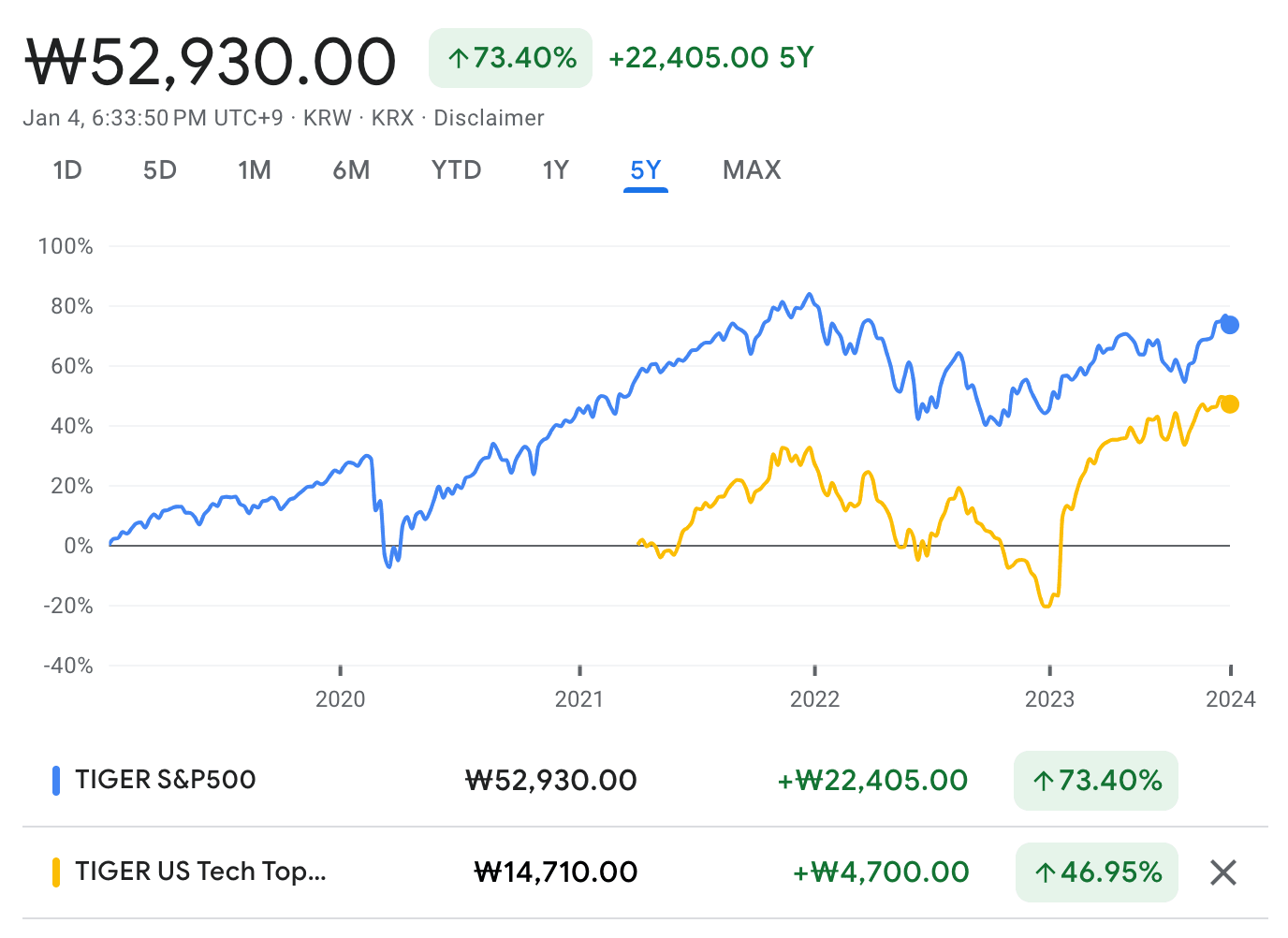Click the green 73.40% badge near price

[x=510, y=58]
